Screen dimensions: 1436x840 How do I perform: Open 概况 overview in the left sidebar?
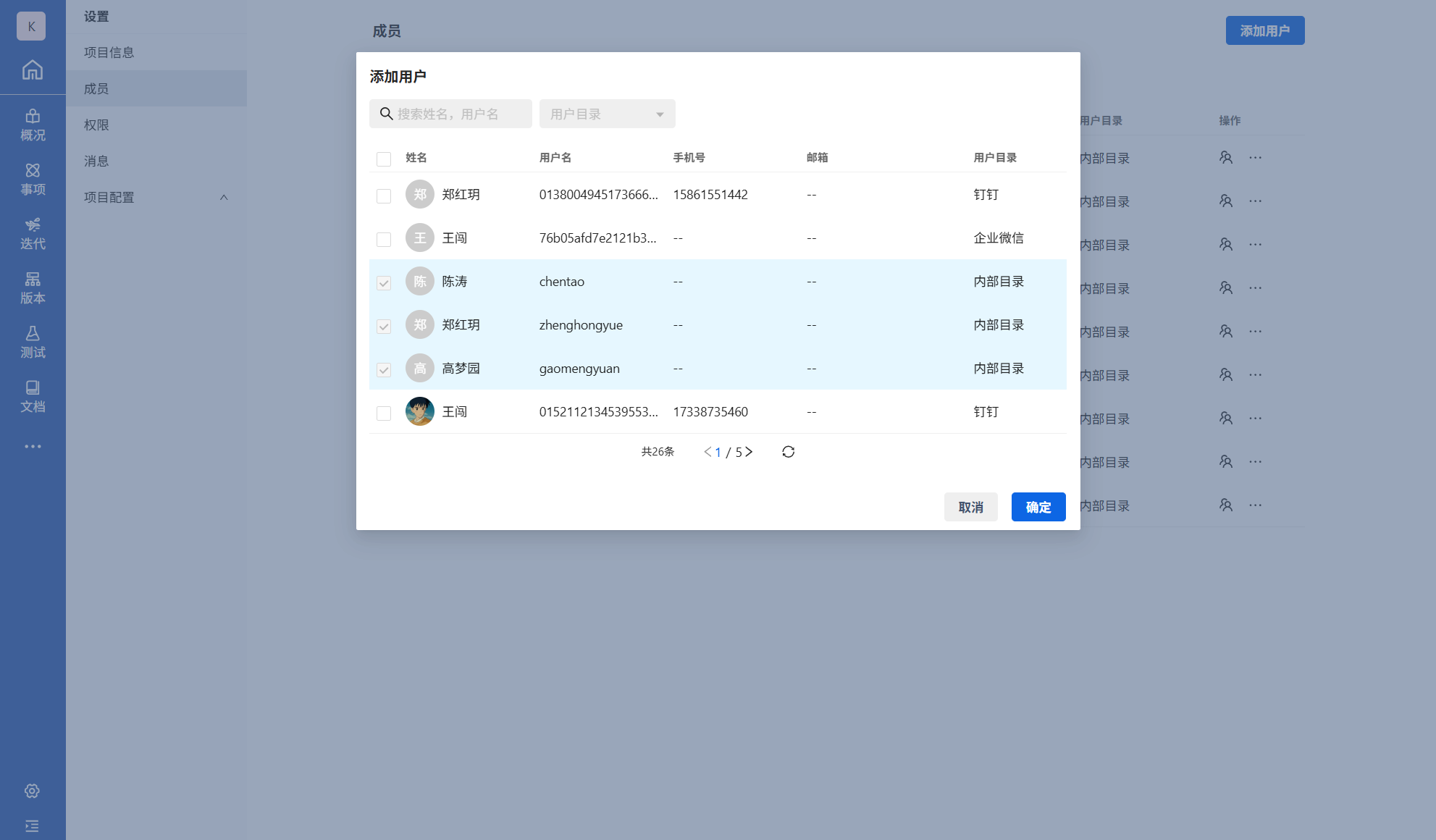coord(33,125)
